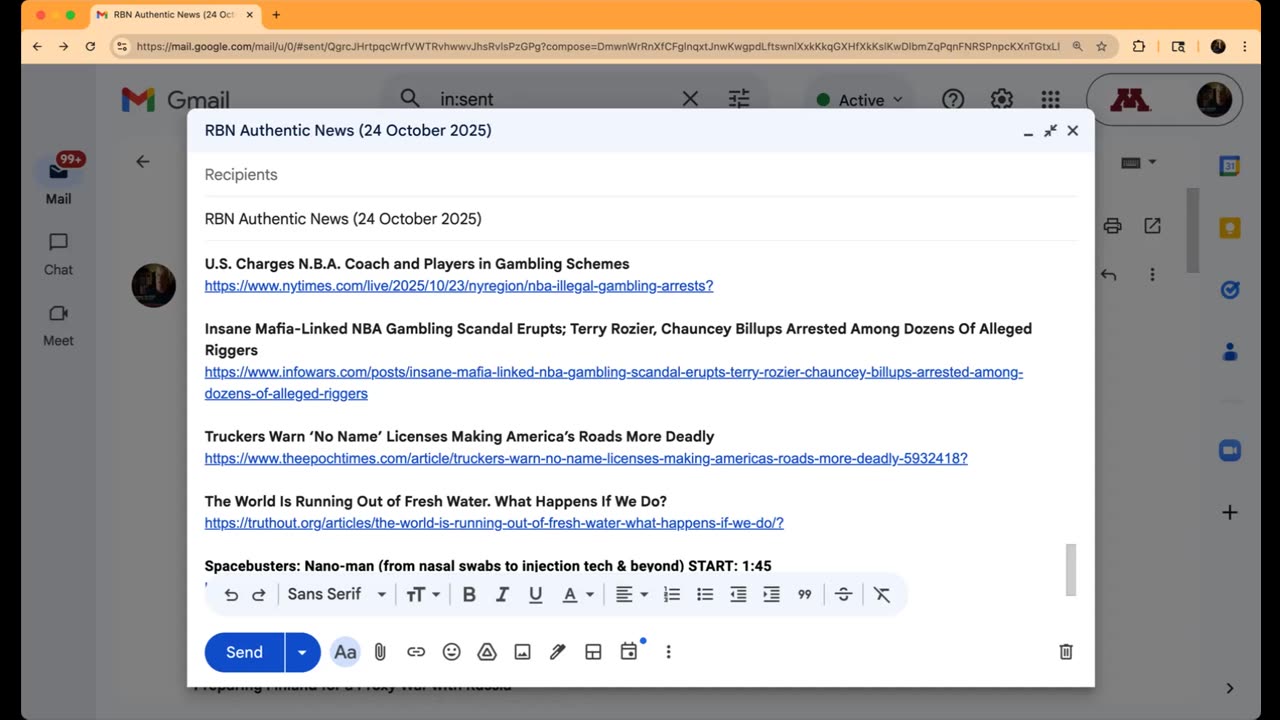This screenshot has width=1280, height=720.
Task: Open input tools keyboard dropdown arrow
Action: click(x=1152, y=162)
